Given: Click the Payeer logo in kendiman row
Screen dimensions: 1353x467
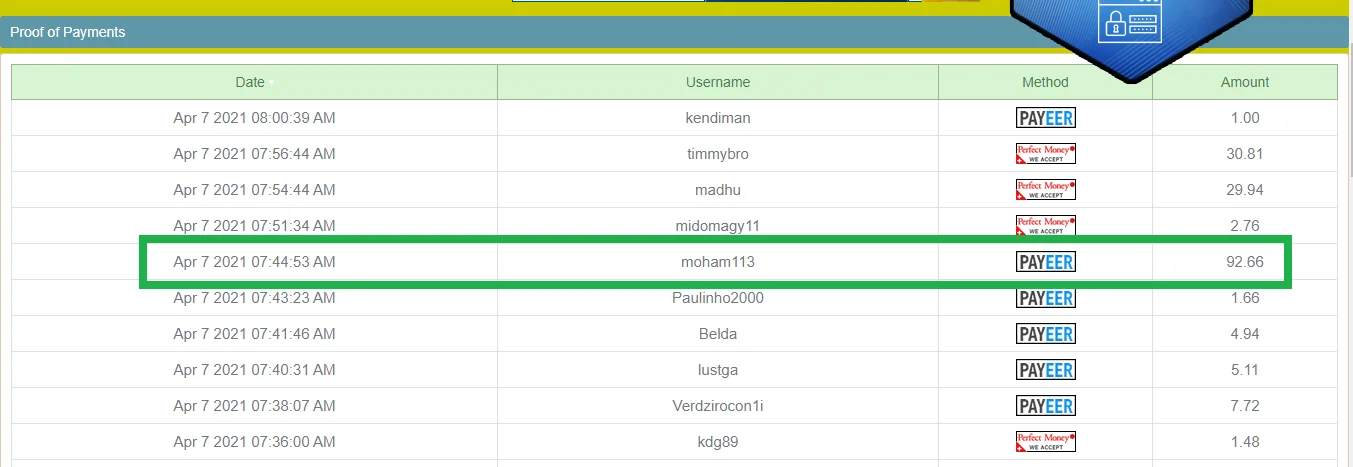Looking at the screenshot, I should coord(1045,118).
